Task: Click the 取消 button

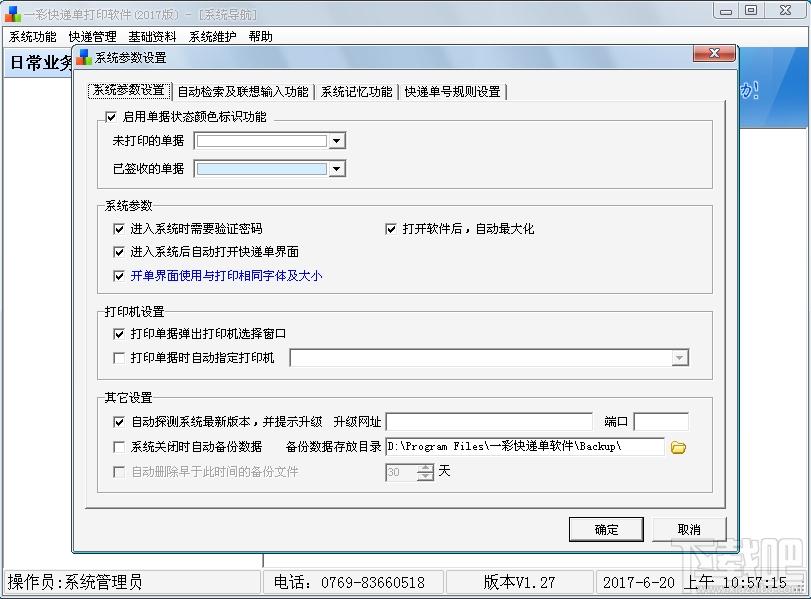Action: pos(689,529)
